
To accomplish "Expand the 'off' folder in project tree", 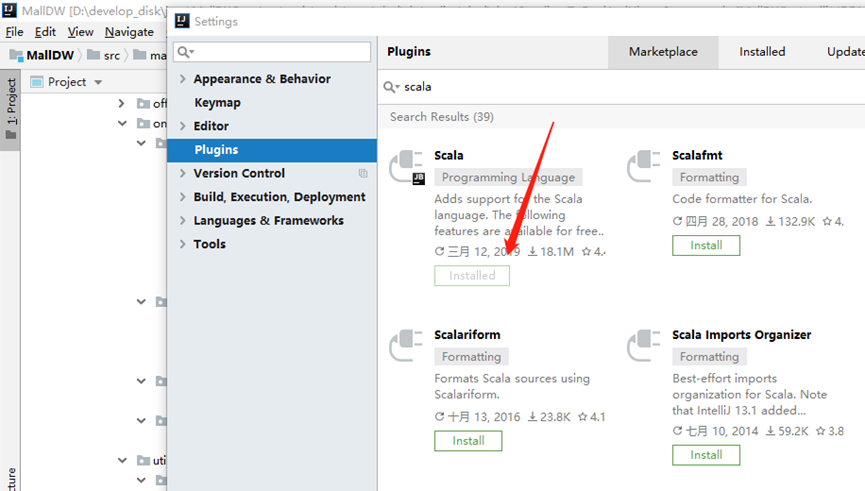I will click(x=122, y=103).
